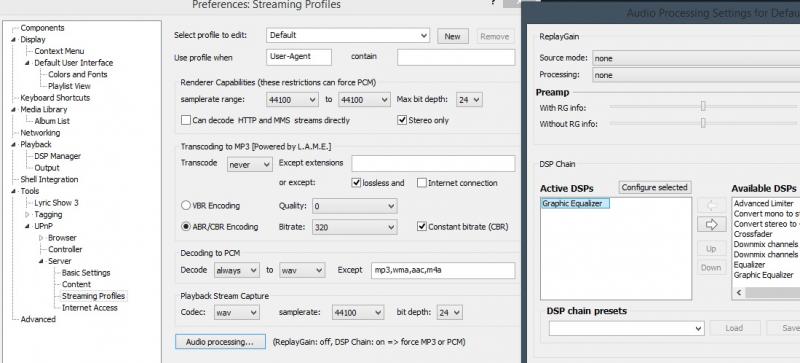This screenshot has width=800, height=363.
Task: Click the Audio processing... button
Action: point(220,342)
